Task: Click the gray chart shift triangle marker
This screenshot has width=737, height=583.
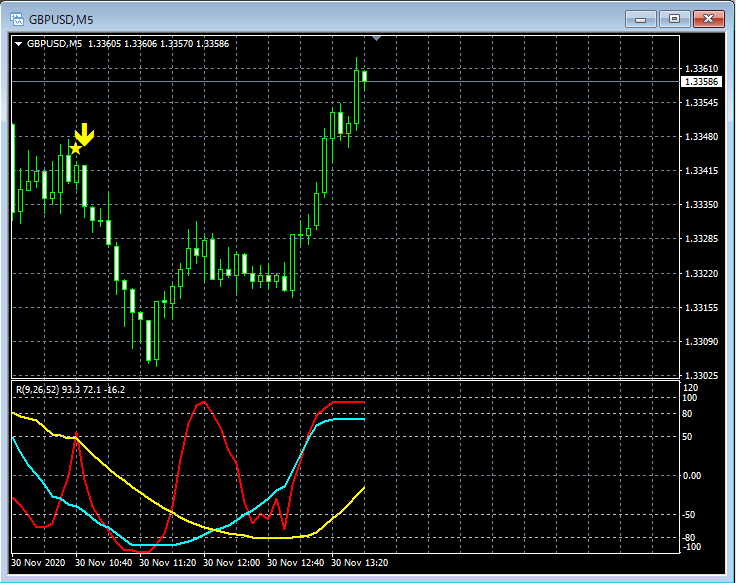Action: click(376, 39)
